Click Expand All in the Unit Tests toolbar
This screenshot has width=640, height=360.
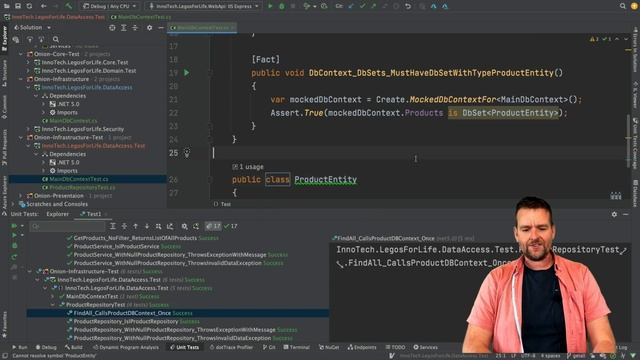(113, 226)
